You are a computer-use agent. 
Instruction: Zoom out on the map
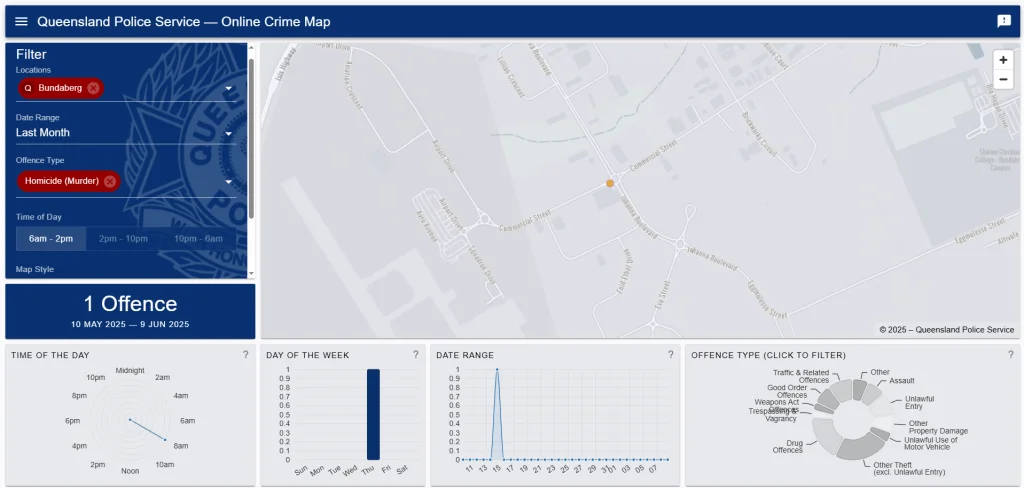[1003, 80]
